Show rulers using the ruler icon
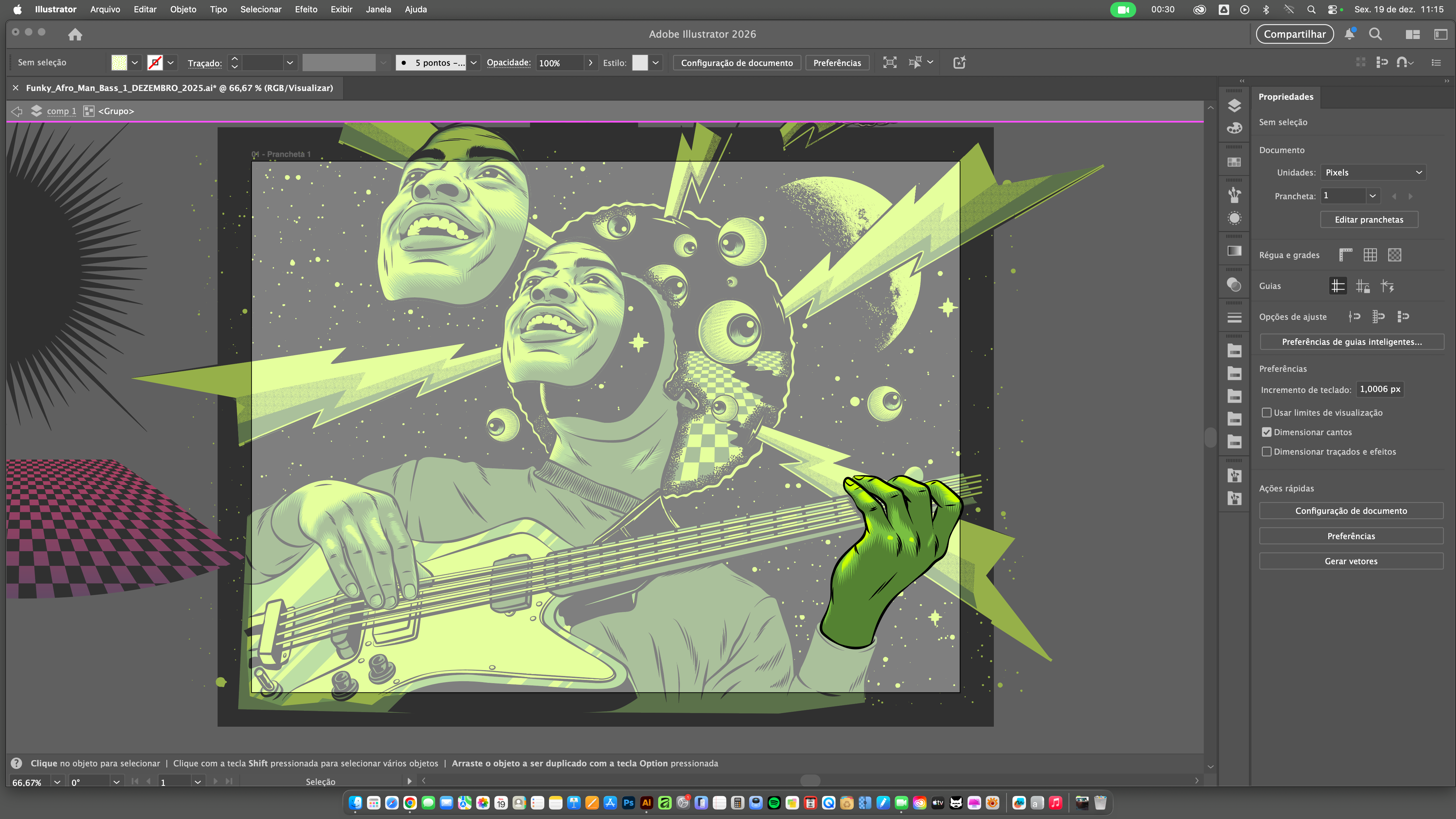This screenshot has height=819, width=1456. coord(1346,255)
